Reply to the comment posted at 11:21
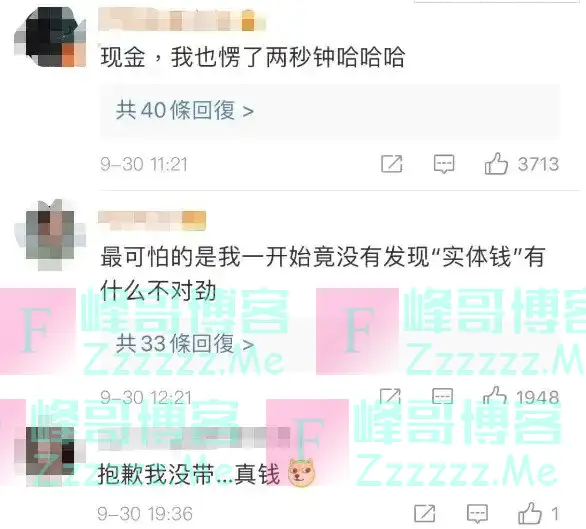Image resolution: width=586 pixels, height=529 pixels. tap(444, 164)
